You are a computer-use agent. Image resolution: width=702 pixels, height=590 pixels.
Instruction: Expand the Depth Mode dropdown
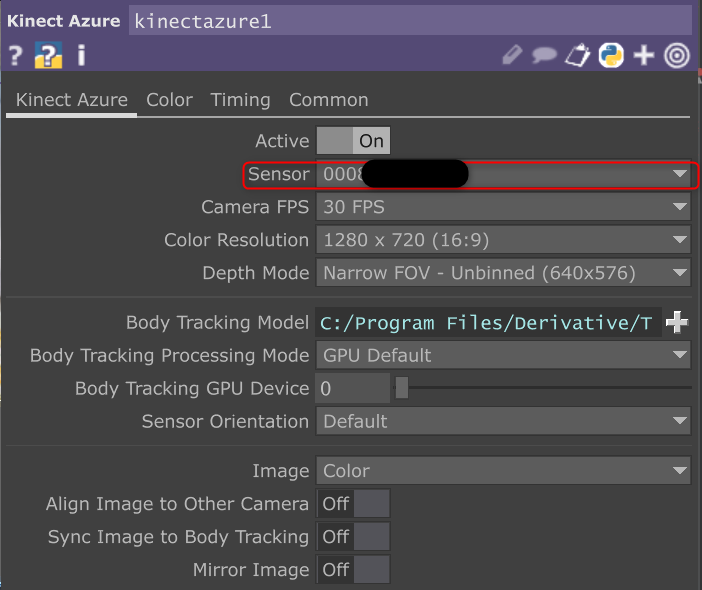pos(503,273)
